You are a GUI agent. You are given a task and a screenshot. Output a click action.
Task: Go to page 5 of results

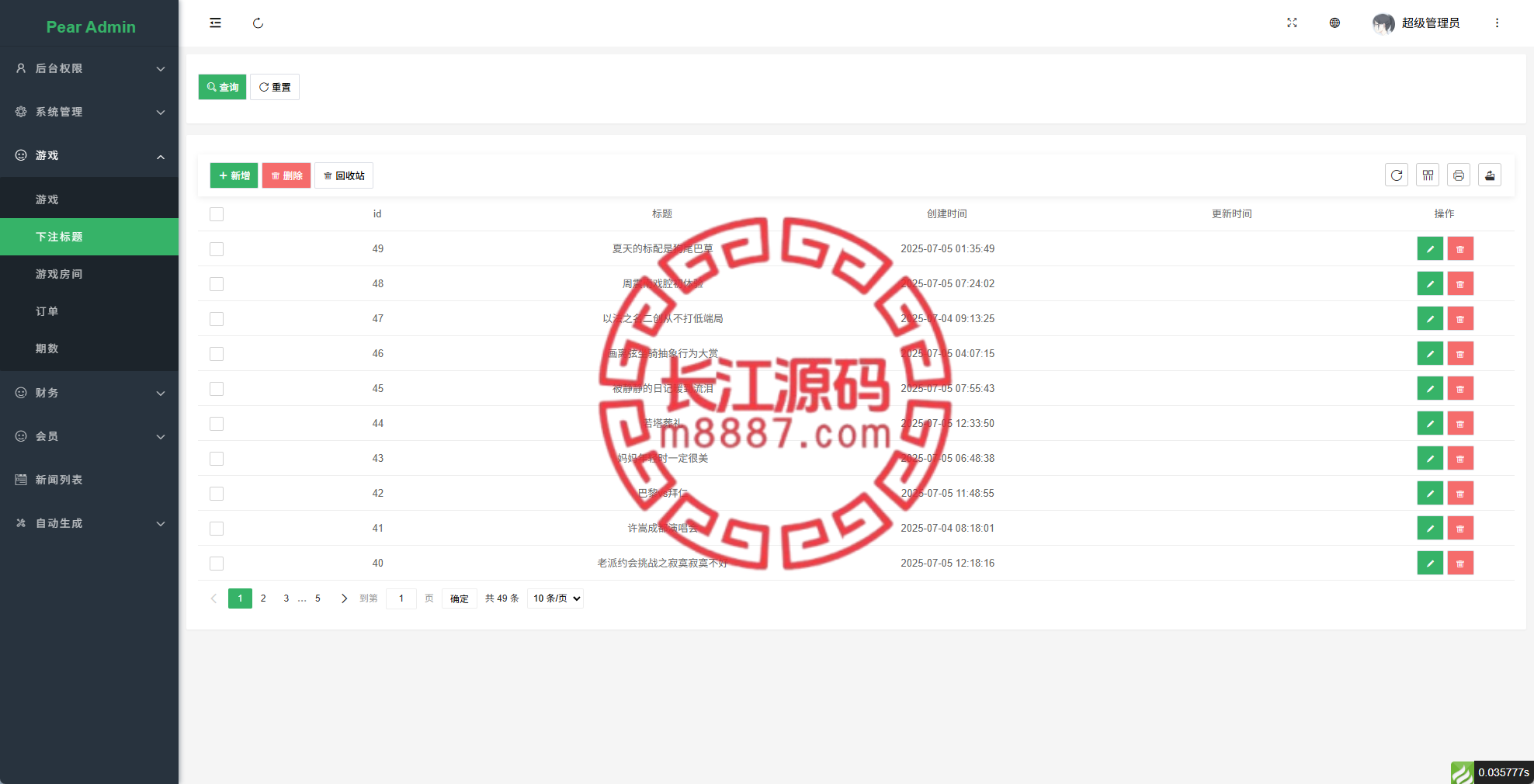tap(318, 598)
